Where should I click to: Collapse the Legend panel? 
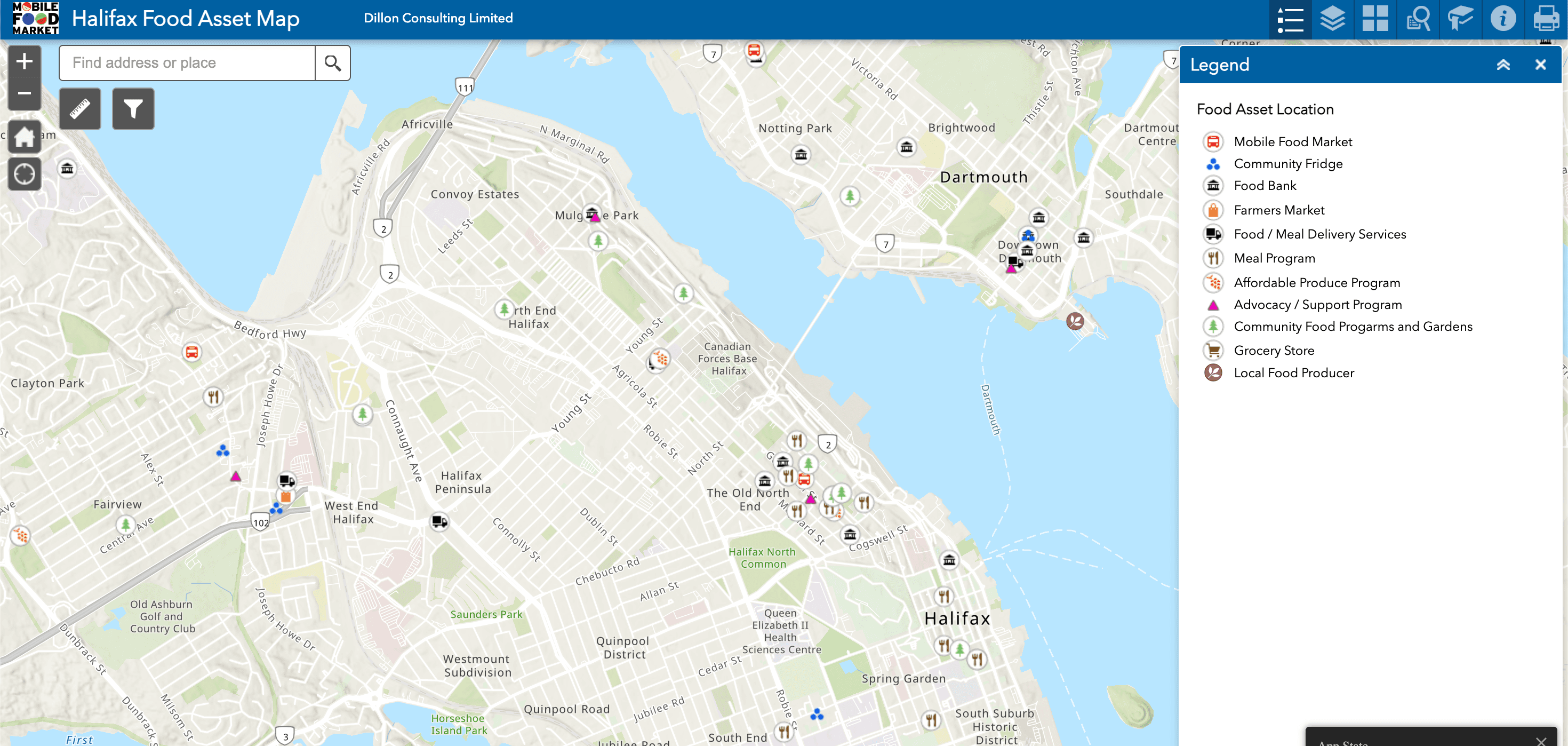1503,65
